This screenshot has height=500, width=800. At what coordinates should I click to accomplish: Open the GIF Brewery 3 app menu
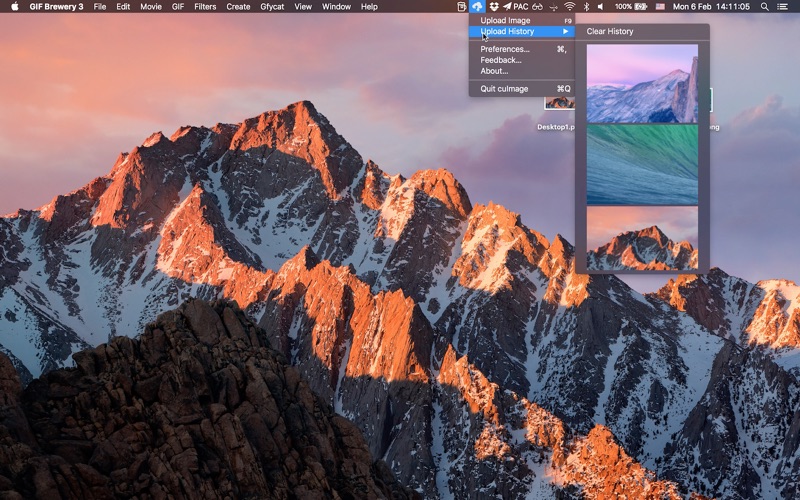pyautogui.click(x=56, y=7)
